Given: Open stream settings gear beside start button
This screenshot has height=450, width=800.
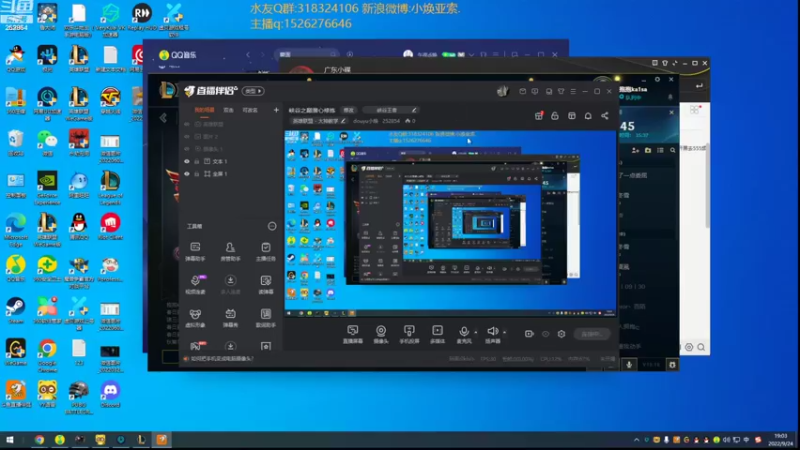Looking at the screenshot, I should coord(561,334).
